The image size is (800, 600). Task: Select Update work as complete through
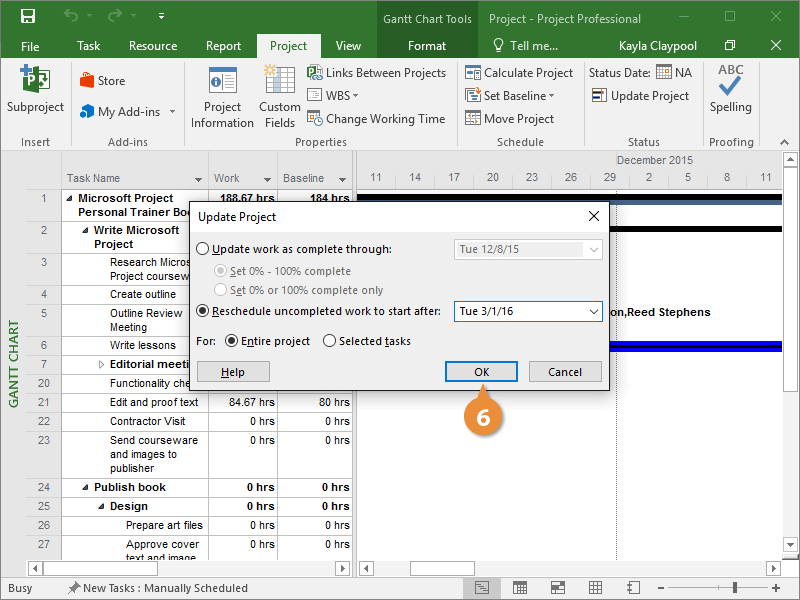[204, 249]
